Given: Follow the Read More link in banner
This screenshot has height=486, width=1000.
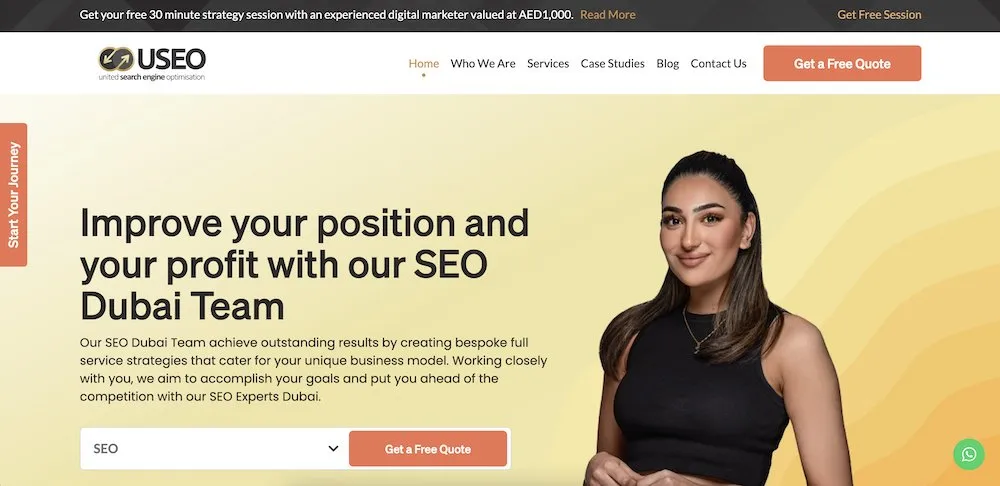Looking at the screenshot, I should click(608, 15).
